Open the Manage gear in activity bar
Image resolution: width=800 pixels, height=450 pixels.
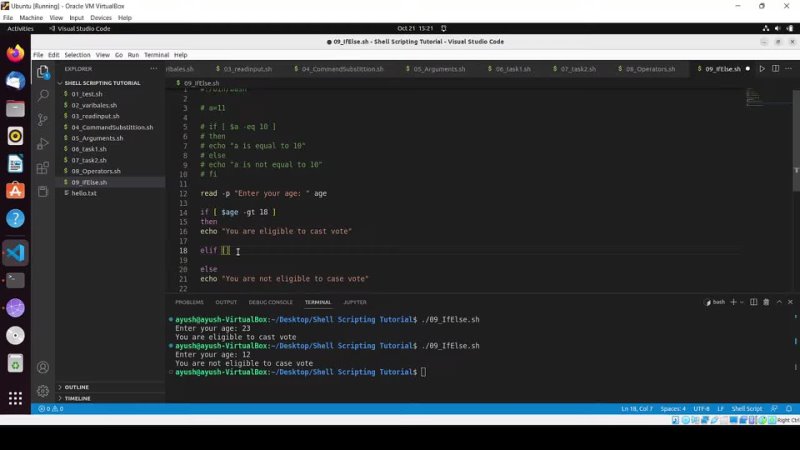(43, 391)
